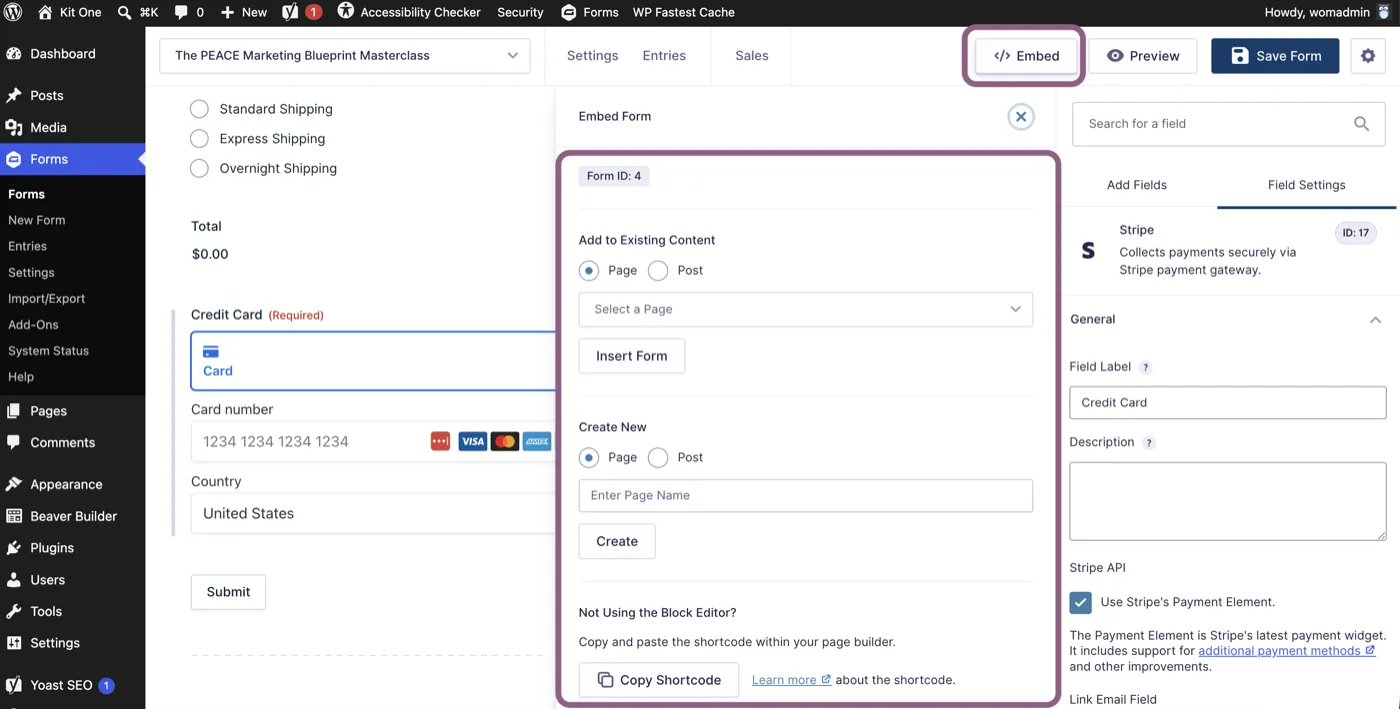The width and height of the screenshot is (1400, 709).
Task: Collapse the General settings section
Action: tap(1375, 320)
